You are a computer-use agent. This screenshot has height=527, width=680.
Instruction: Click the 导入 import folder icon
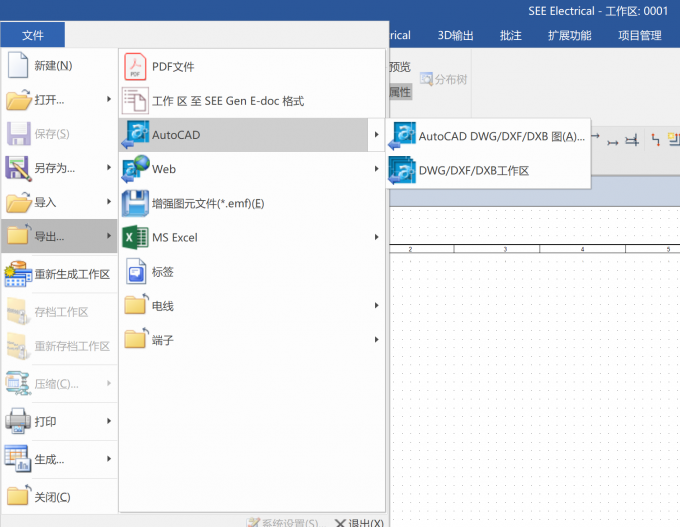coord(19,202)
